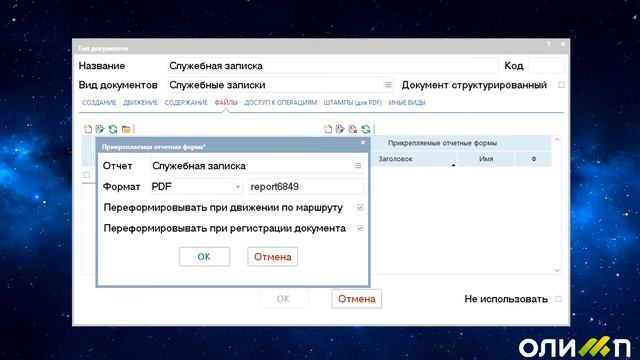Click the edit icon in left files toolbar
Screen dimensions: 640x360
coord(100,129)
